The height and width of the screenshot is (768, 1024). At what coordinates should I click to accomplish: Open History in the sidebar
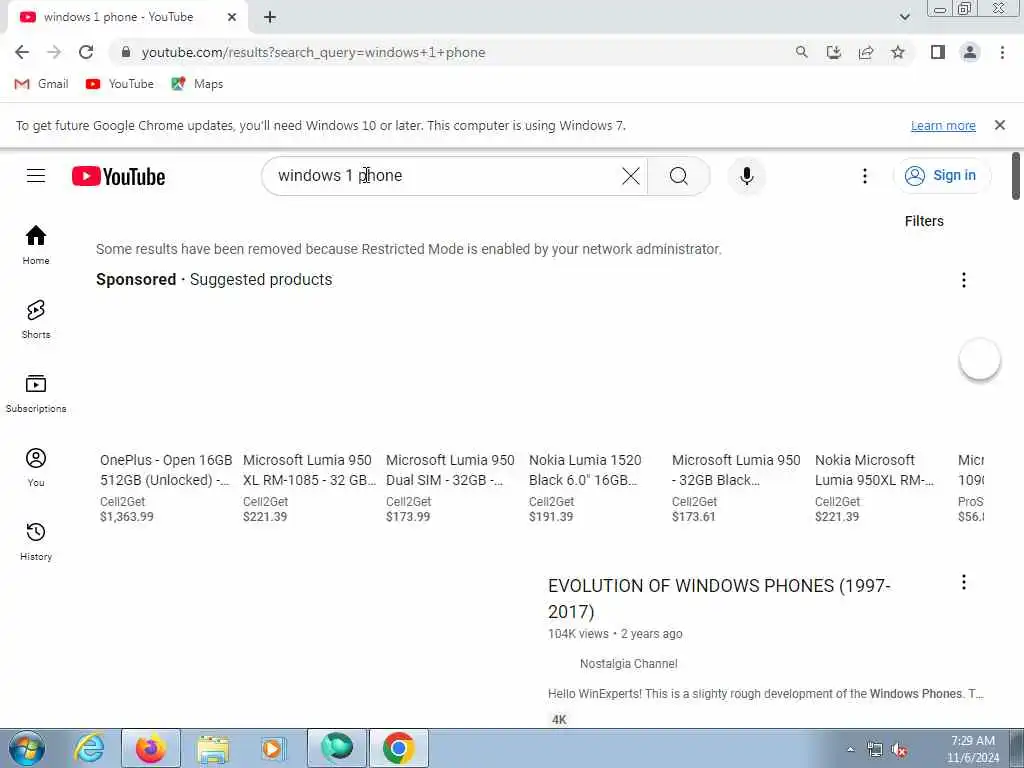(x=36, y=541)
